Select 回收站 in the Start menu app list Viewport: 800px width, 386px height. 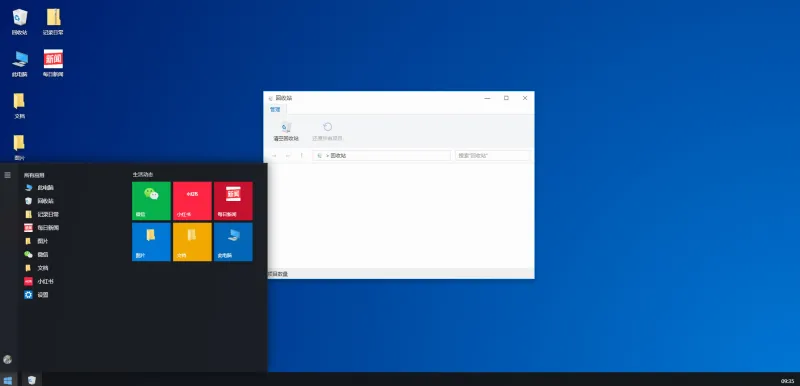[x=40, y=201]
